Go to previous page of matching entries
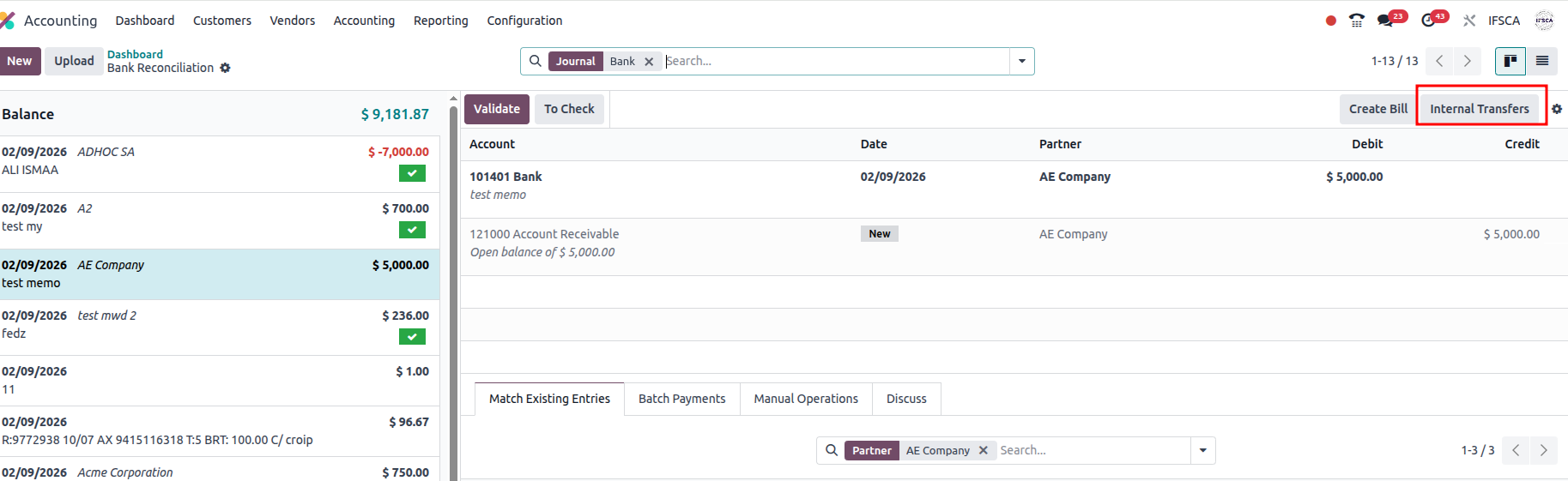 [1516, 450]
